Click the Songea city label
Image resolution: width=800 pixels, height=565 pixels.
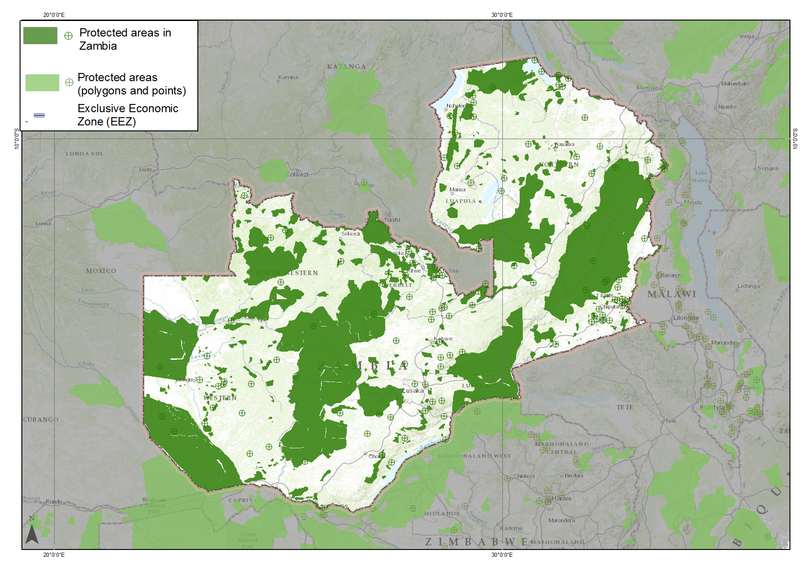[x=768, y=168]
